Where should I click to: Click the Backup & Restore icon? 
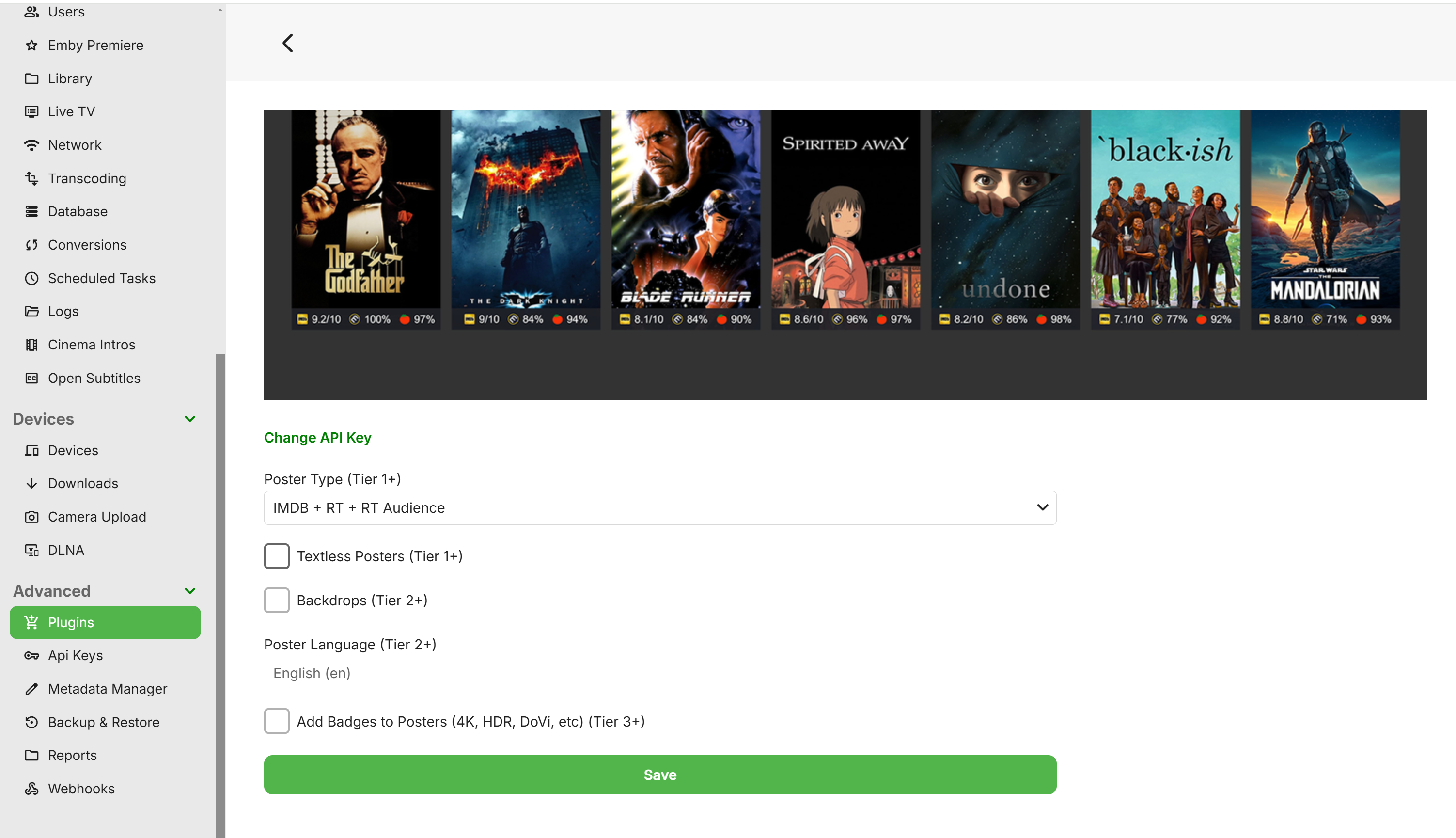31,722
